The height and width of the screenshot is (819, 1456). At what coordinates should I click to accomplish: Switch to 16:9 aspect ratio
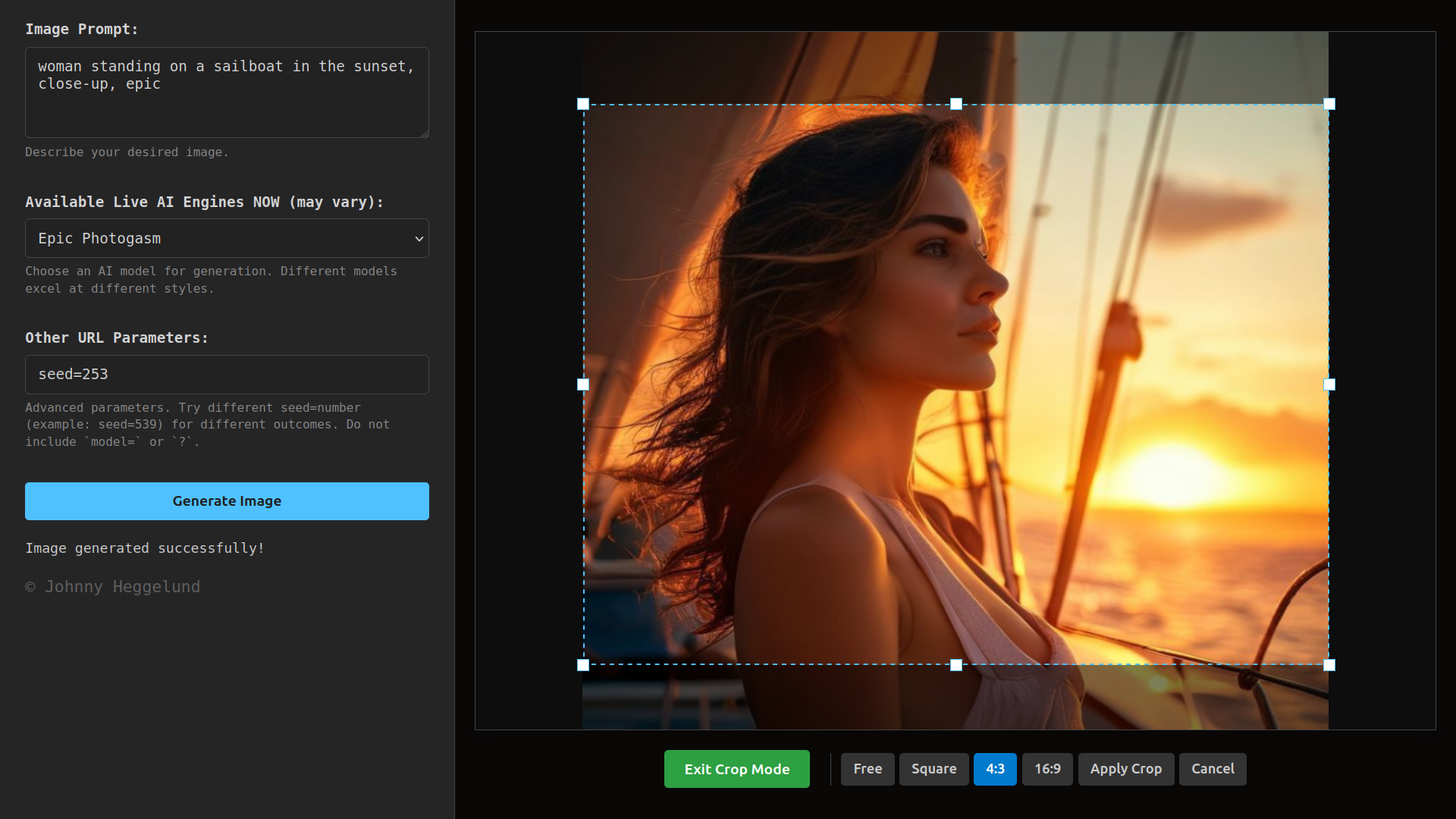tap(1047, 769)
